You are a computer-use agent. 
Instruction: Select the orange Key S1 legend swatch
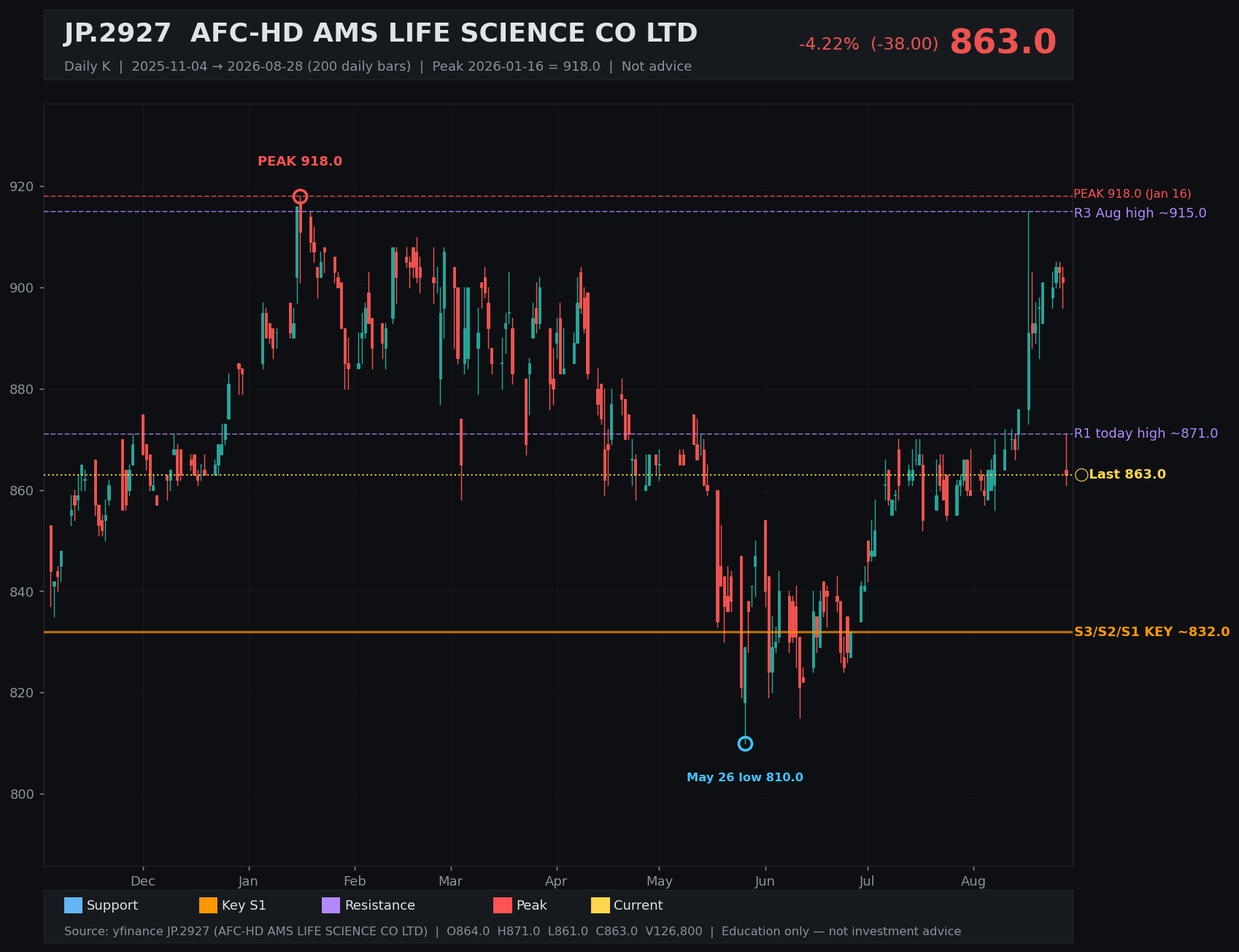click(x=208, y=905)
